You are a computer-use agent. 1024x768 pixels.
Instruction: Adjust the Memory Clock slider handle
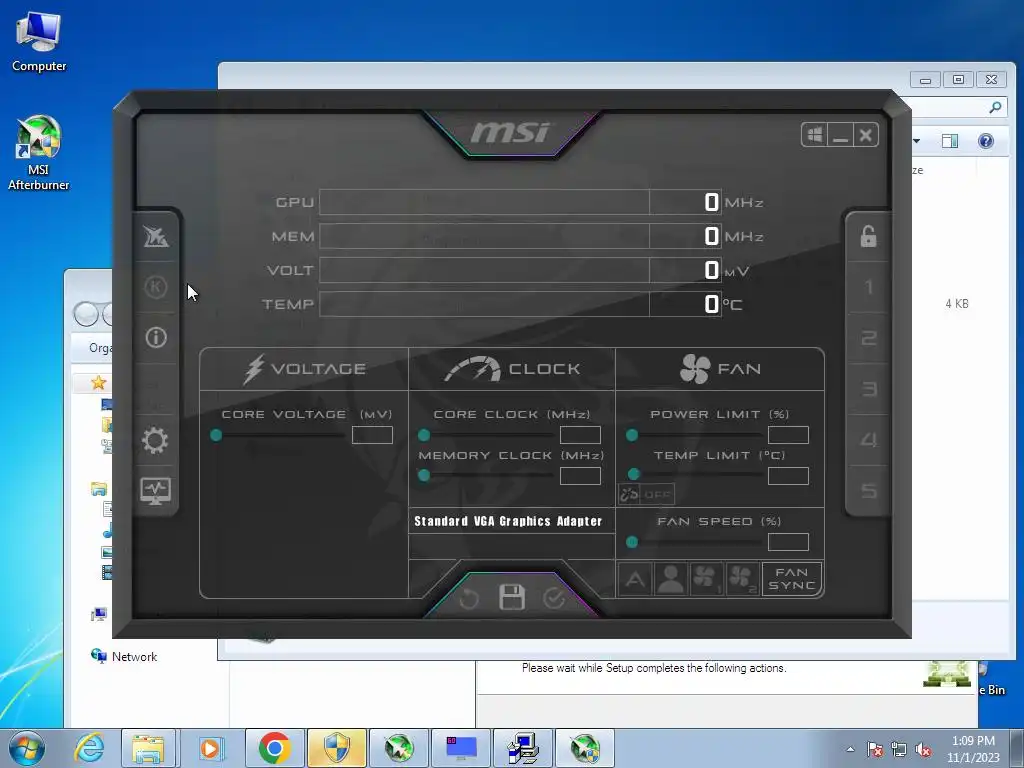pos(424,475)
